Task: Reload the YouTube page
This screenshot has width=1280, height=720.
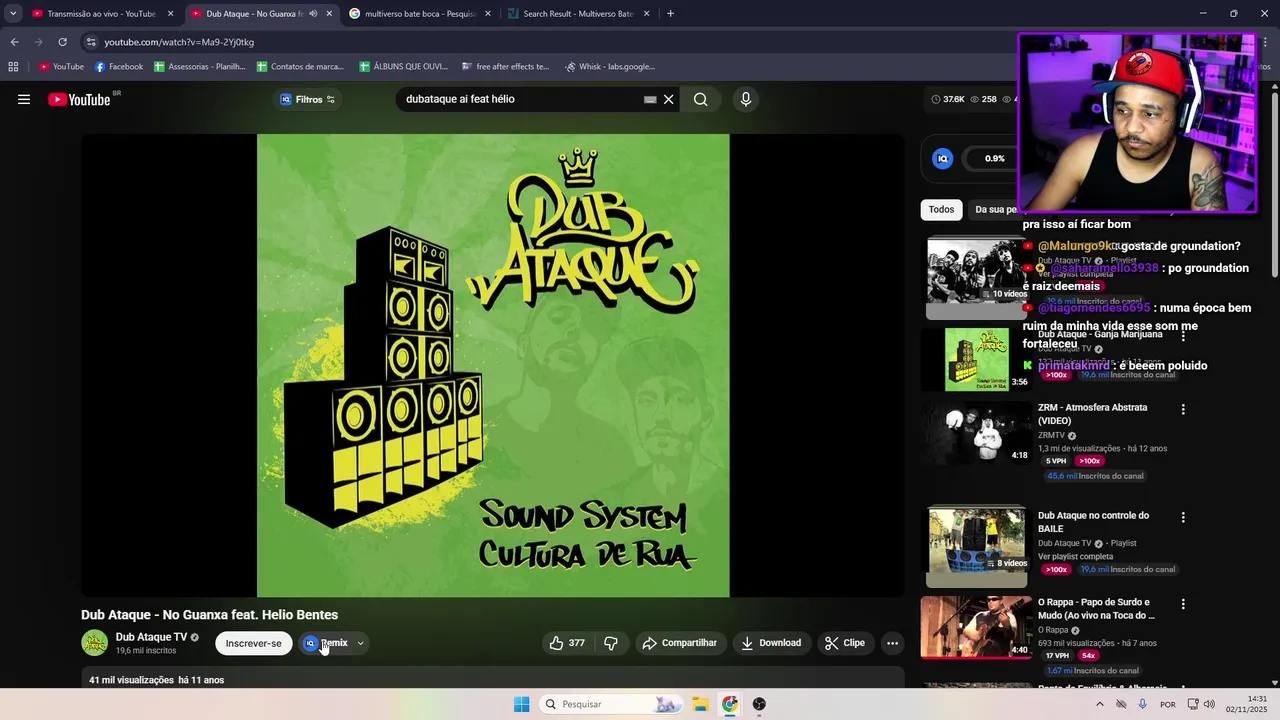Action: (x=62, y=42)
